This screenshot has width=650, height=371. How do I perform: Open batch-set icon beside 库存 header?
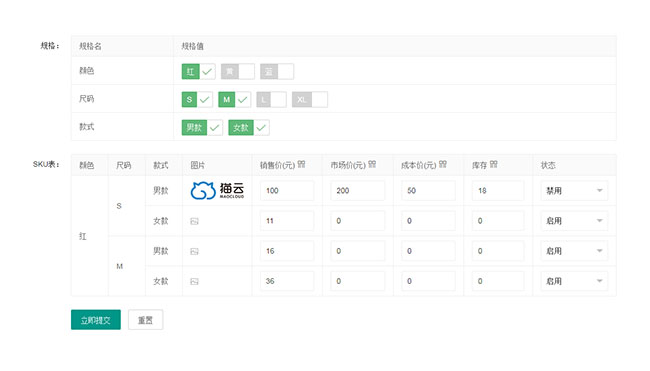pyautogui.click(x=493, y=164)
